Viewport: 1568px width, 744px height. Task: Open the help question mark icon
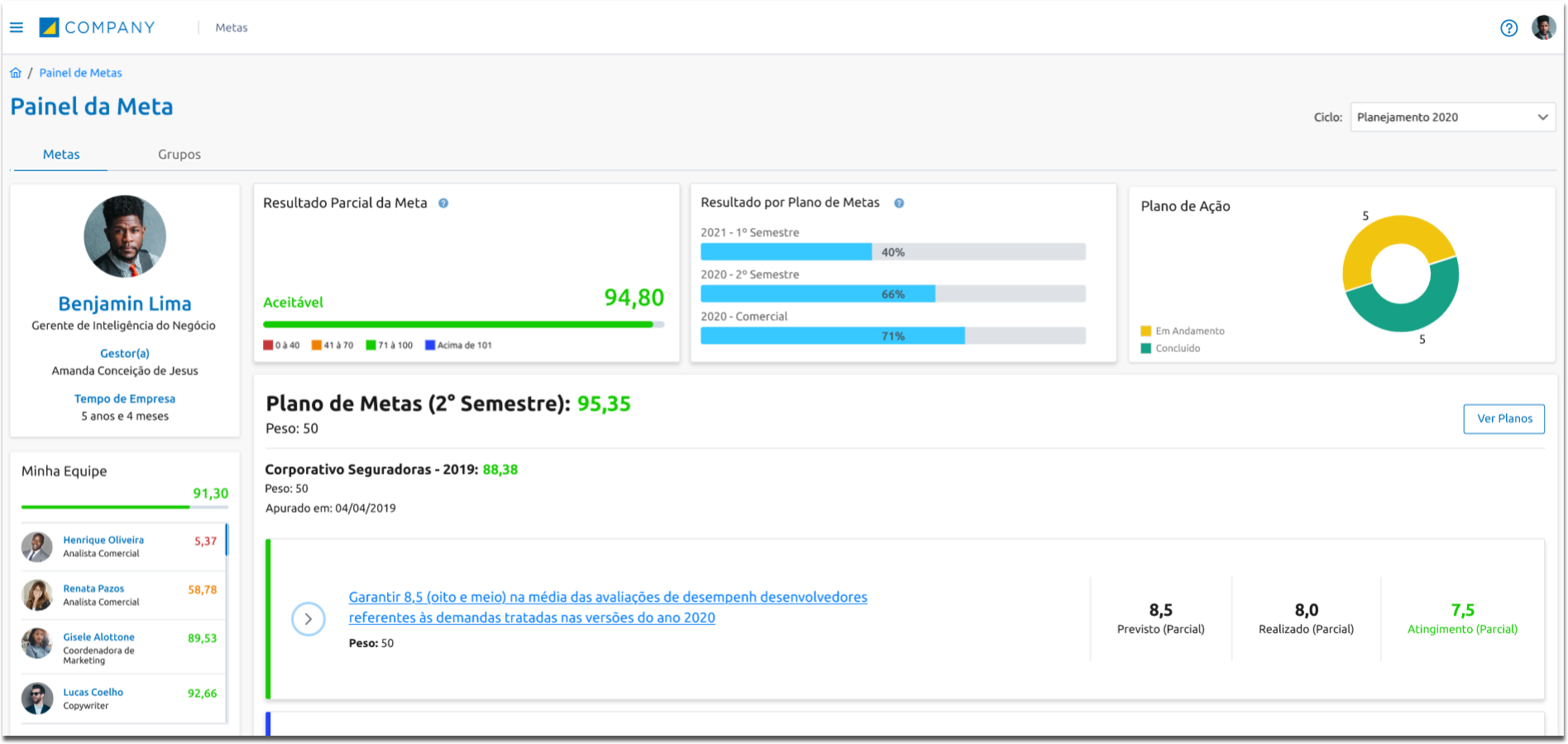click(1508, 28)
